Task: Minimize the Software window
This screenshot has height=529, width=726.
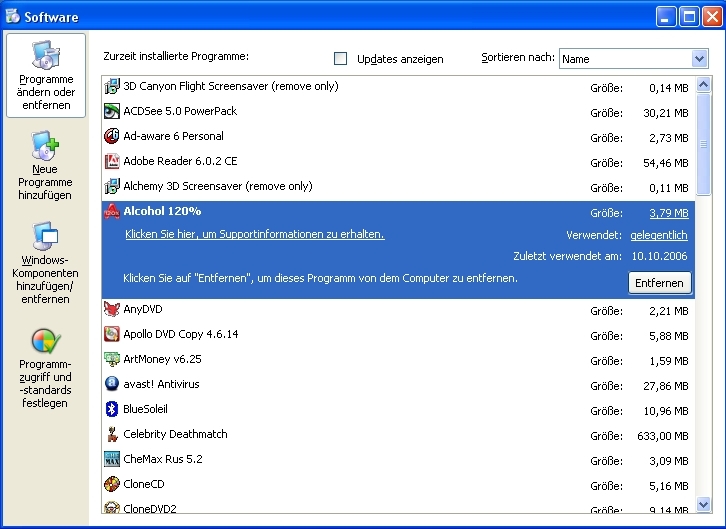Action: coord(666,17)
